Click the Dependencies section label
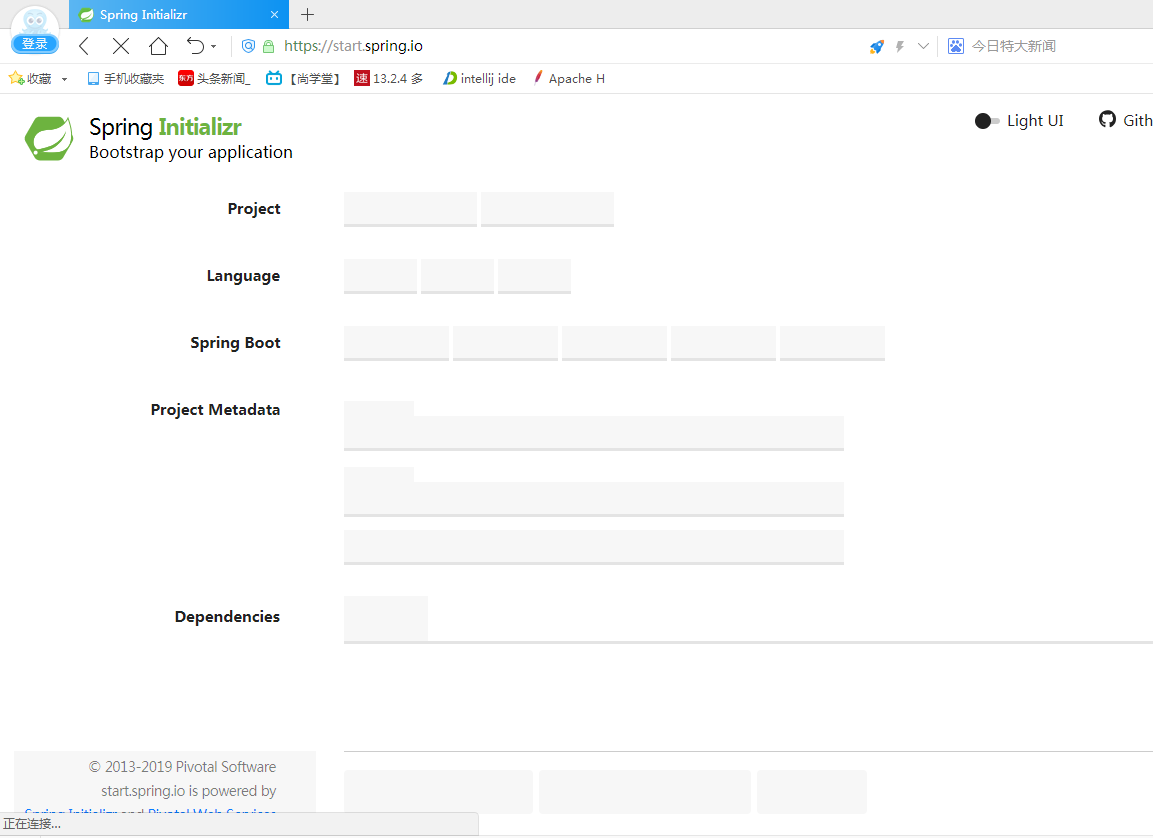This screenshot has width=1153, height=838. [x=227, y=617]
